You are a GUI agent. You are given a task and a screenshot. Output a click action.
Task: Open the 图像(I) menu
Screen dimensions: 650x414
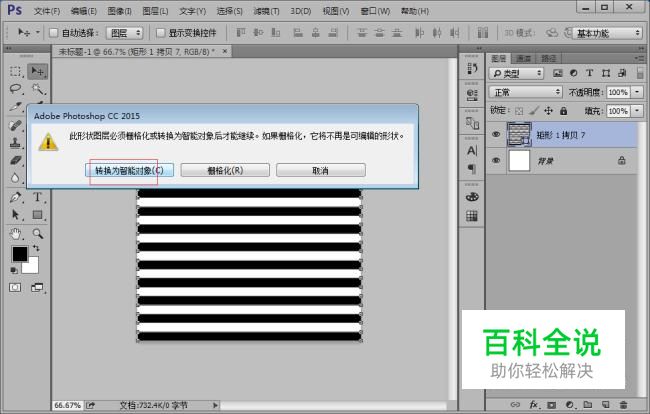(x=119, y=11)
